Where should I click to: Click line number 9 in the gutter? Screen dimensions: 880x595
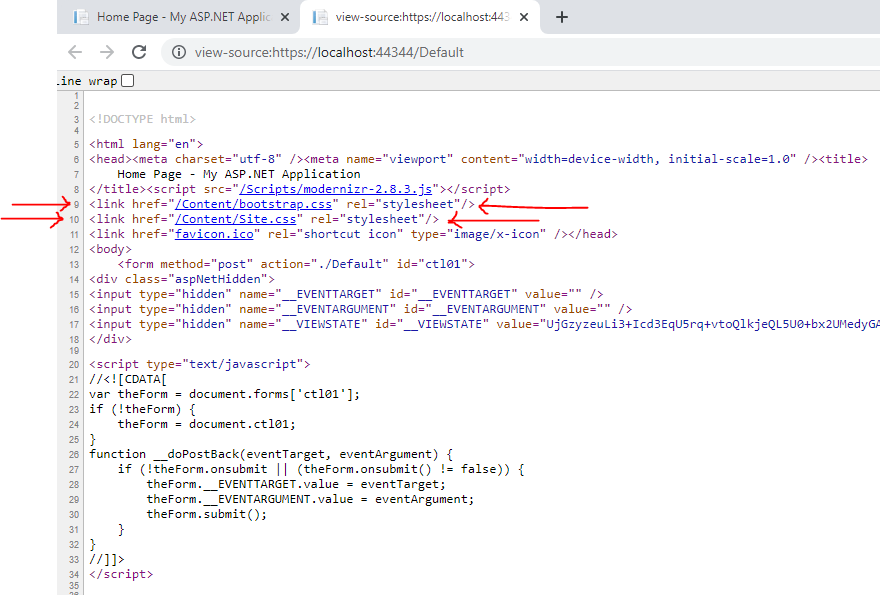point(76,205)
